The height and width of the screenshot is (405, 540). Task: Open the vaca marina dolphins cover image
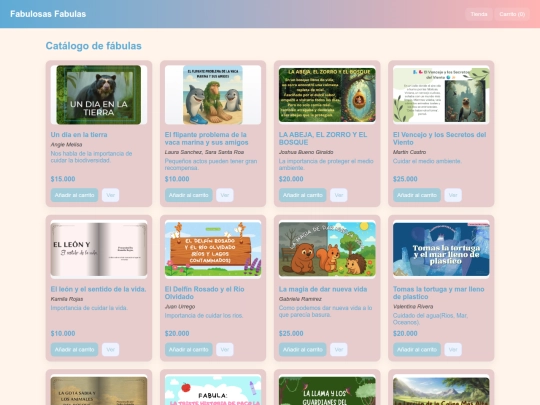pos(213,95)
